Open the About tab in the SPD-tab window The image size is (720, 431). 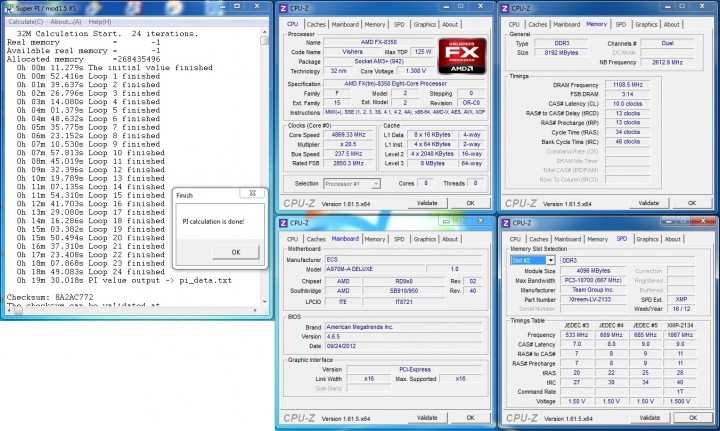673,239
